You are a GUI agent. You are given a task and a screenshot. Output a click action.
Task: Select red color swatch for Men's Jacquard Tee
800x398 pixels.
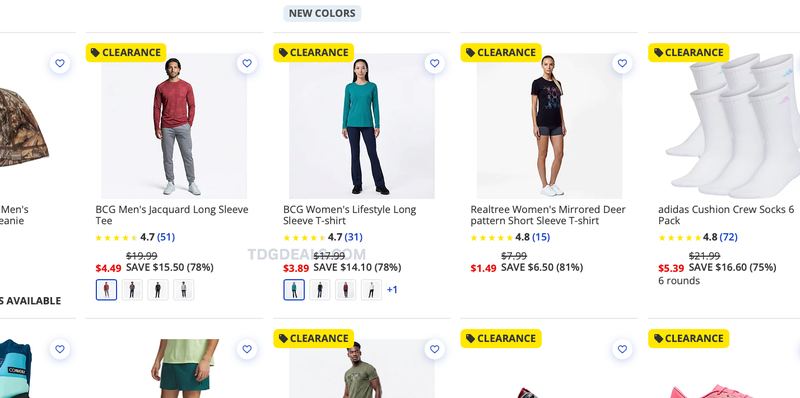coord(106,290)
